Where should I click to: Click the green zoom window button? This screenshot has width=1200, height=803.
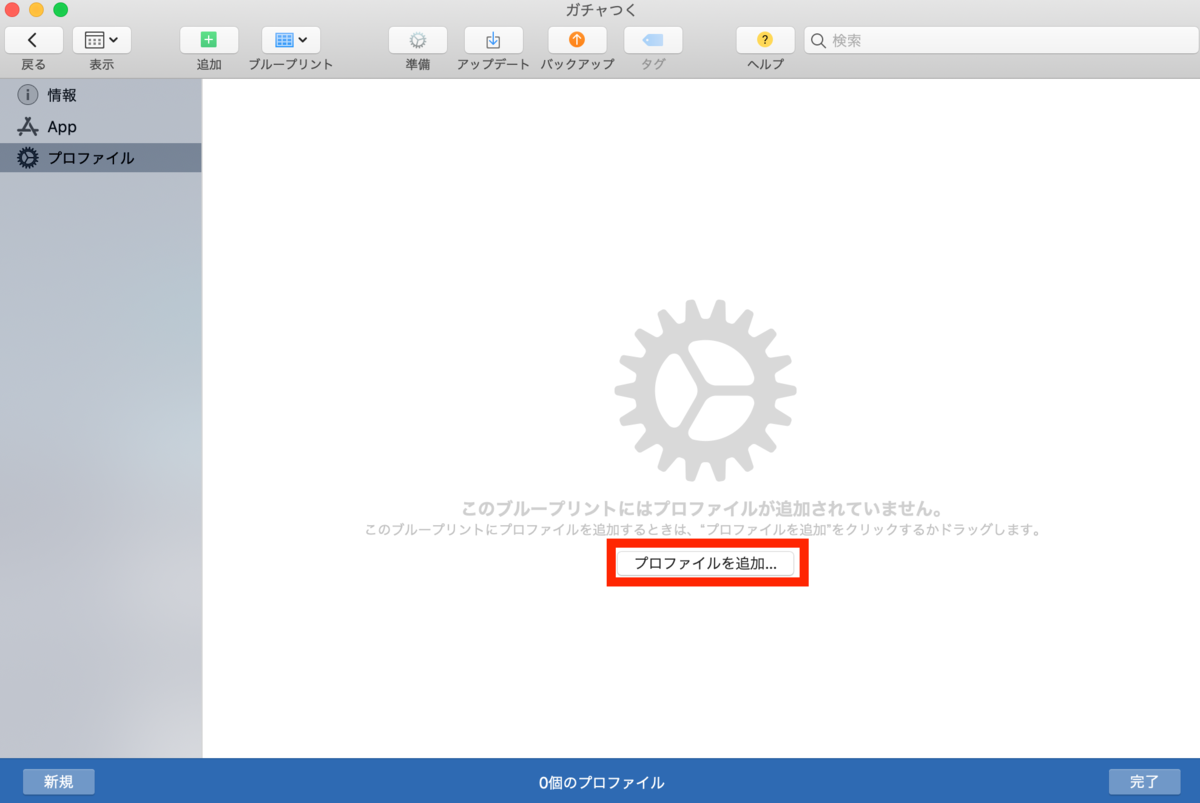60,10
